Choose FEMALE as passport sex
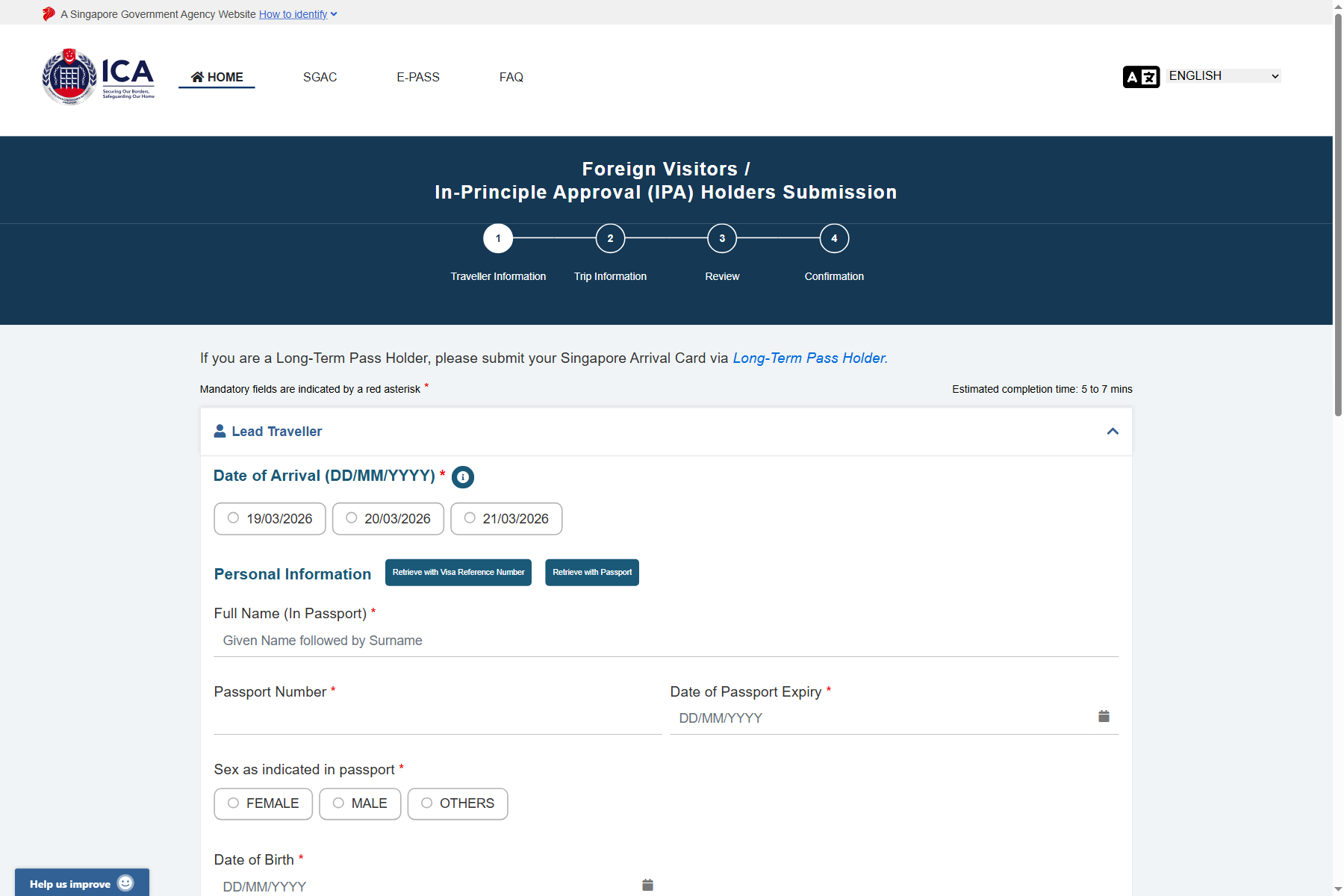1344x896 pixels. tap(234, 803)
